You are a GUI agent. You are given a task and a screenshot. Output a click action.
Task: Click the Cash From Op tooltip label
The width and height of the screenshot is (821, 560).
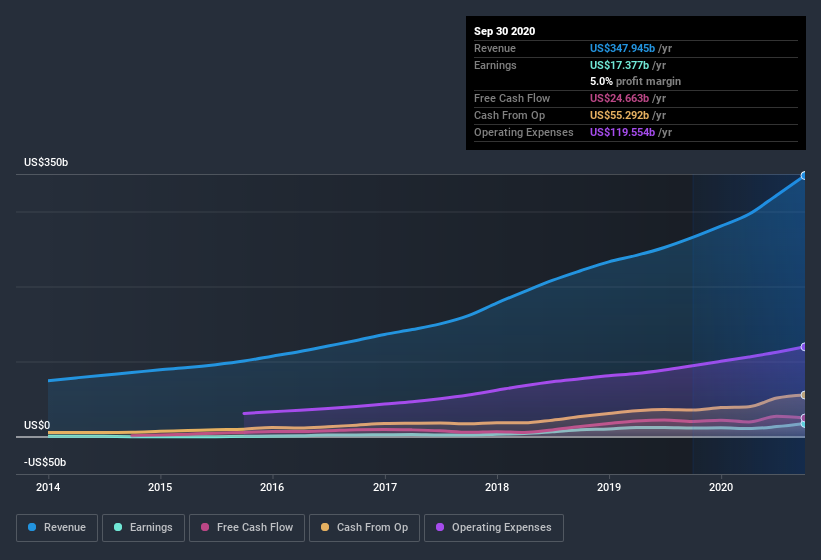pyautogui.click(x=509, y=115)
